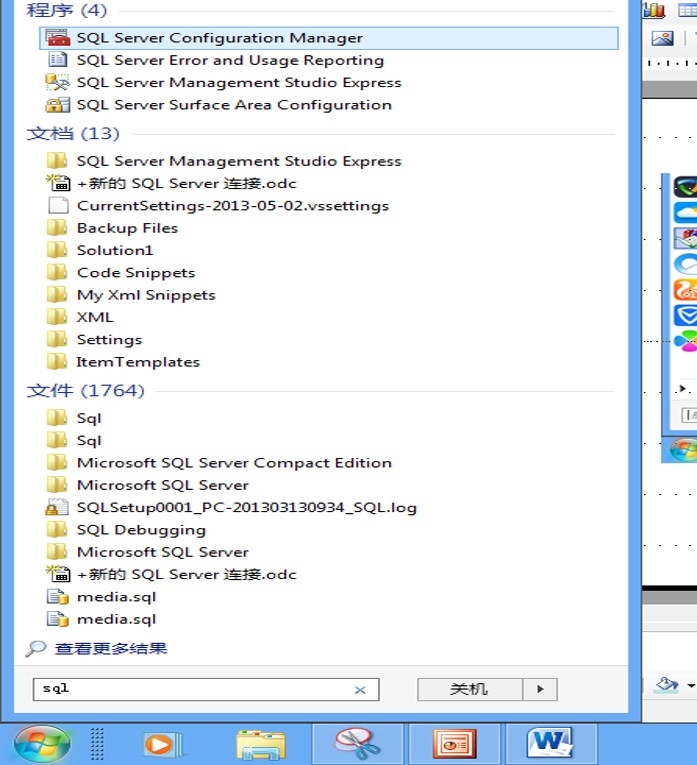Expand the 文件 (1764) results group

pyautogui.click(x=85, y=390)
